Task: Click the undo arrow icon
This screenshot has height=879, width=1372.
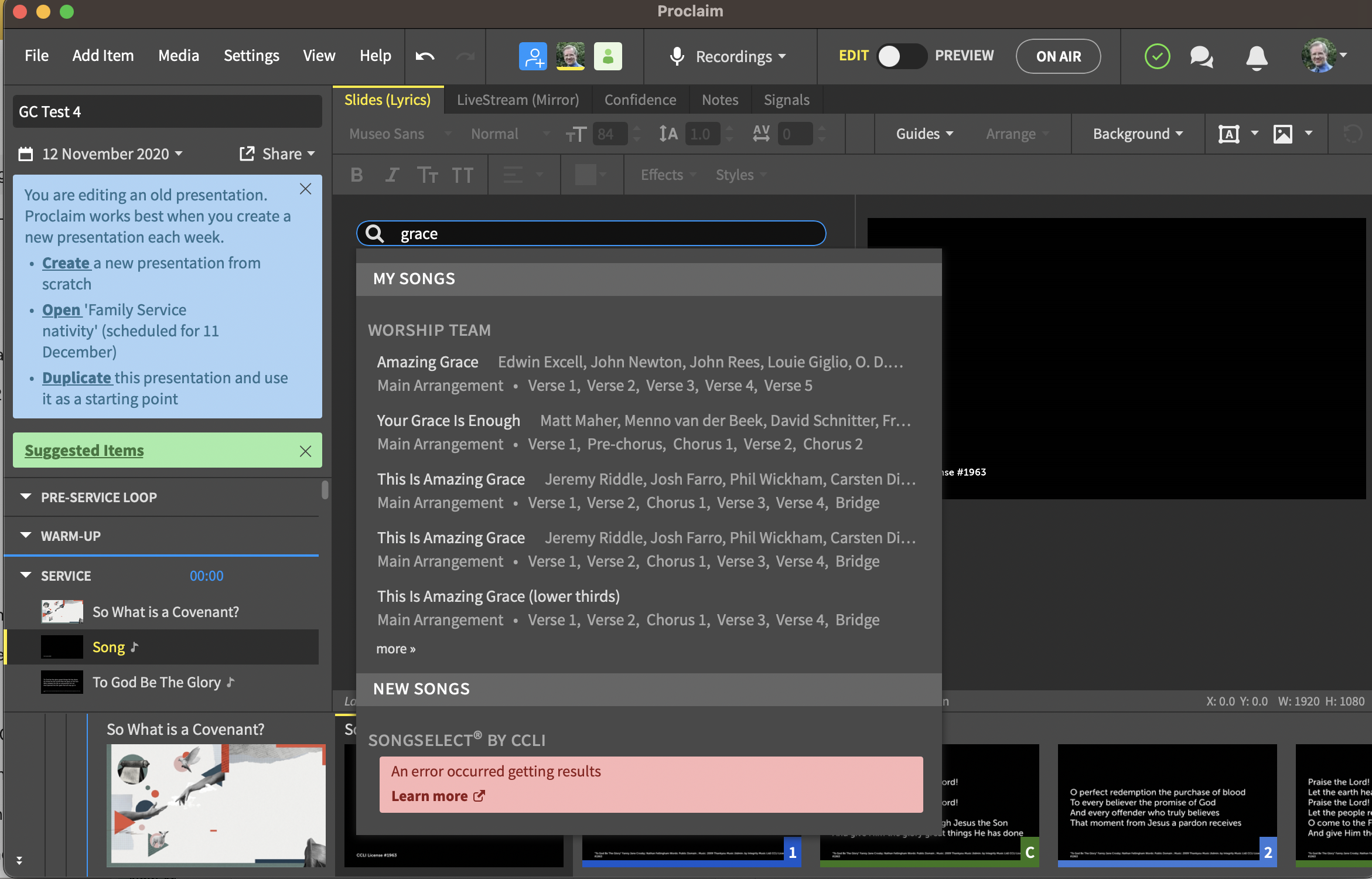Action: coord(425,56)
